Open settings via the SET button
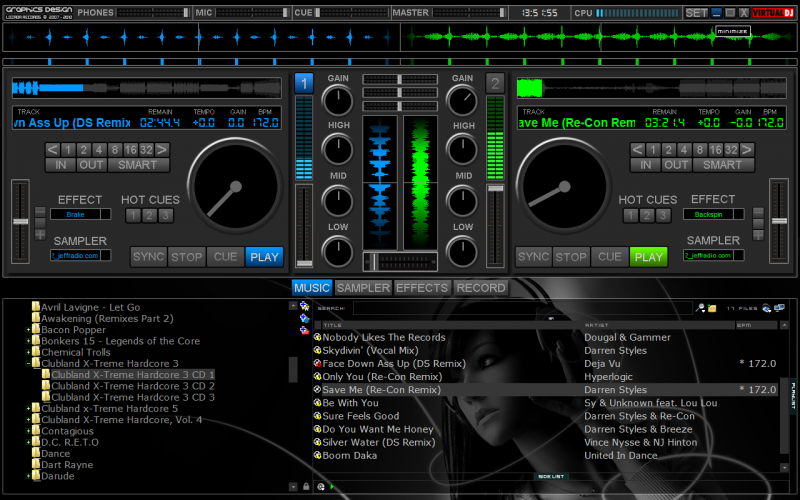 point(696,13)
